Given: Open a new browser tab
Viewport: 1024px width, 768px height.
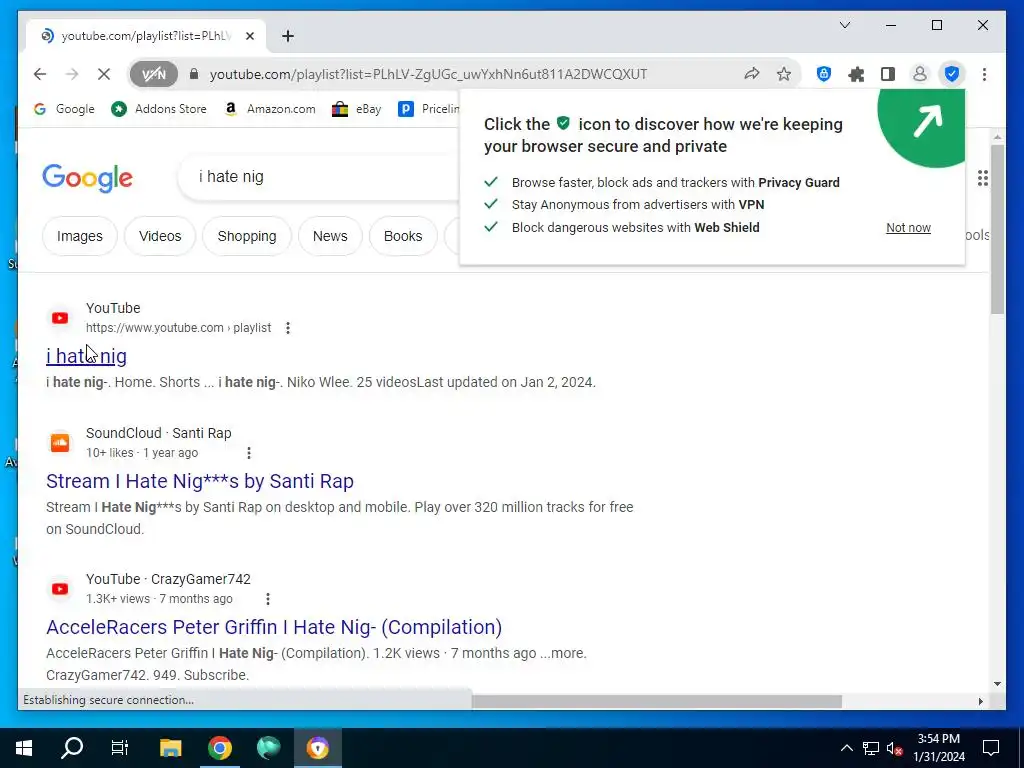Looking at the screenshot, I should pyautogui.click(x=288, y=36).
